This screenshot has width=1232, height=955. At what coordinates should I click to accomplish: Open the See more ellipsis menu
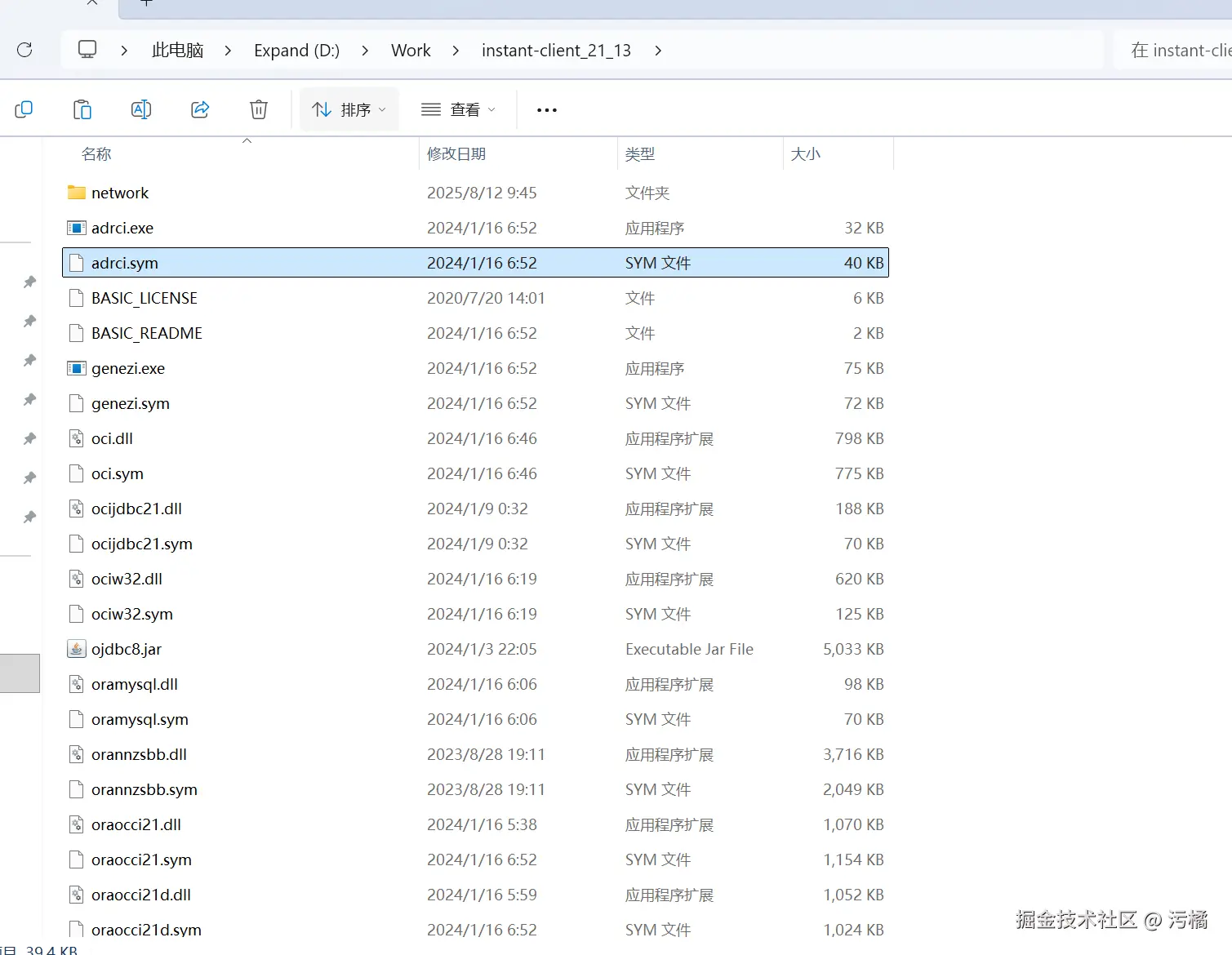[547, 109]
